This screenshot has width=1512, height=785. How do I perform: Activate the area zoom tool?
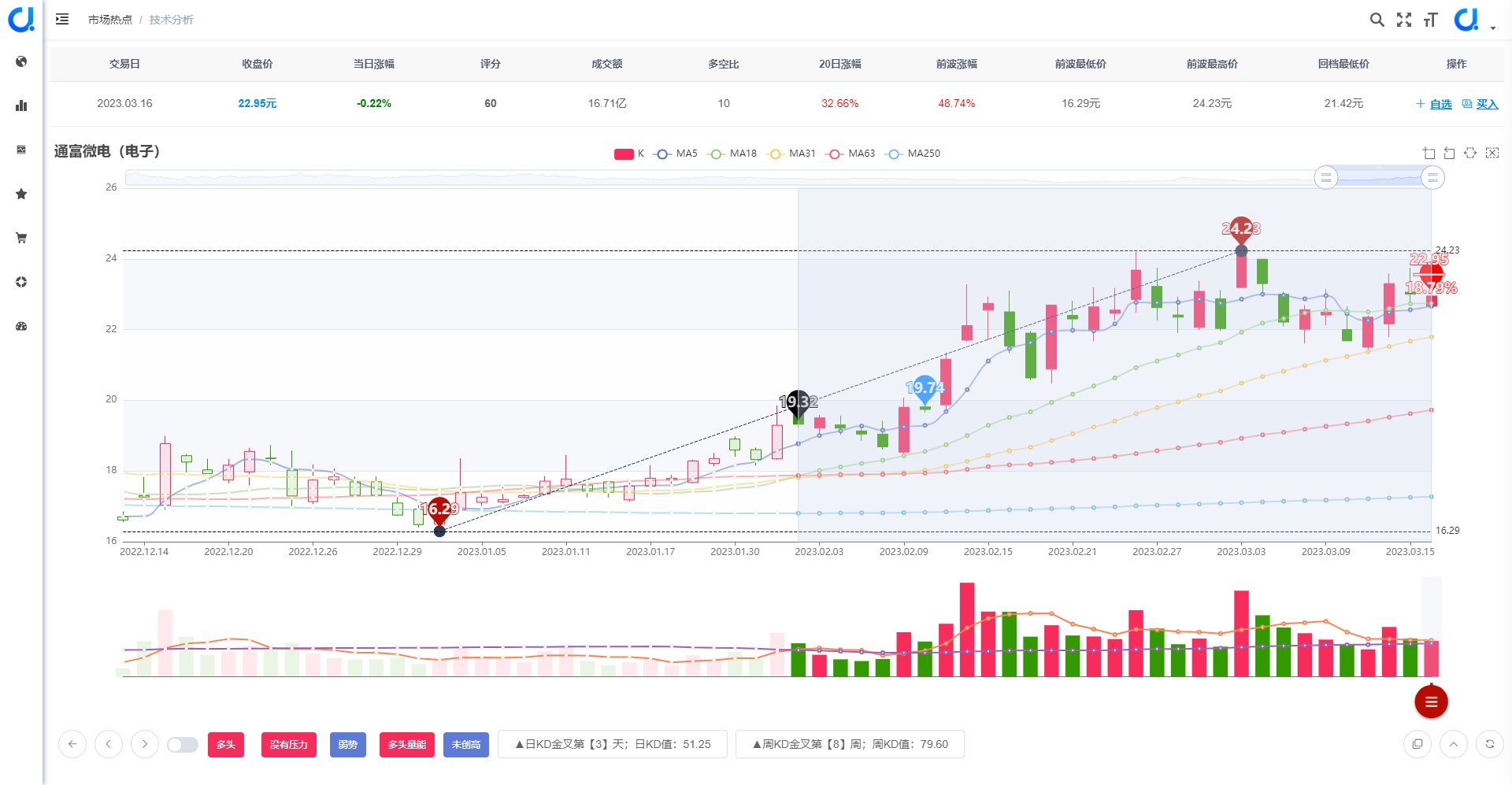[x=1429, y=153]
